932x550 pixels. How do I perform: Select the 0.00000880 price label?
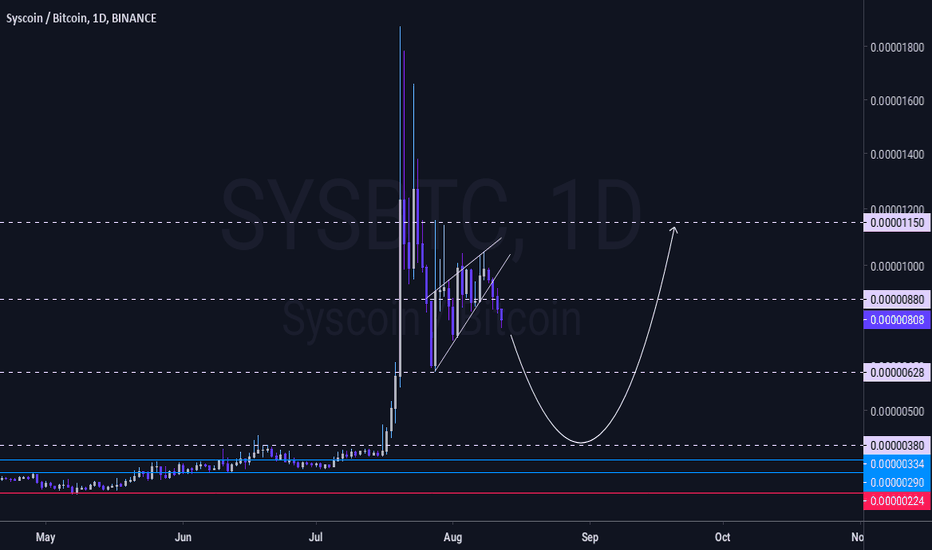[x=897, y=300]
